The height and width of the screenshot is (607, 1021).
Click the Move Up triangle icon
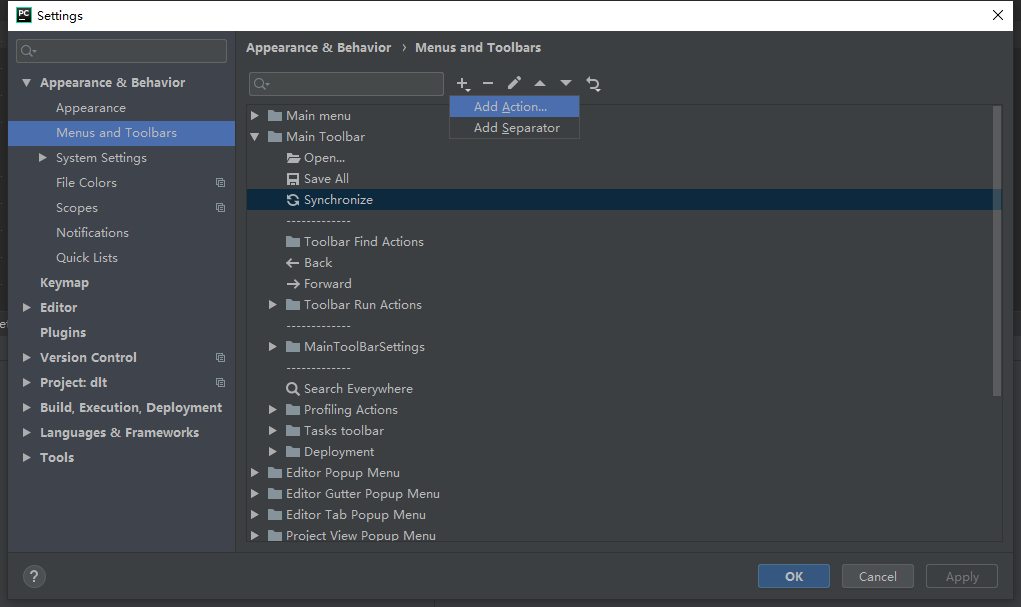[540, 83]
